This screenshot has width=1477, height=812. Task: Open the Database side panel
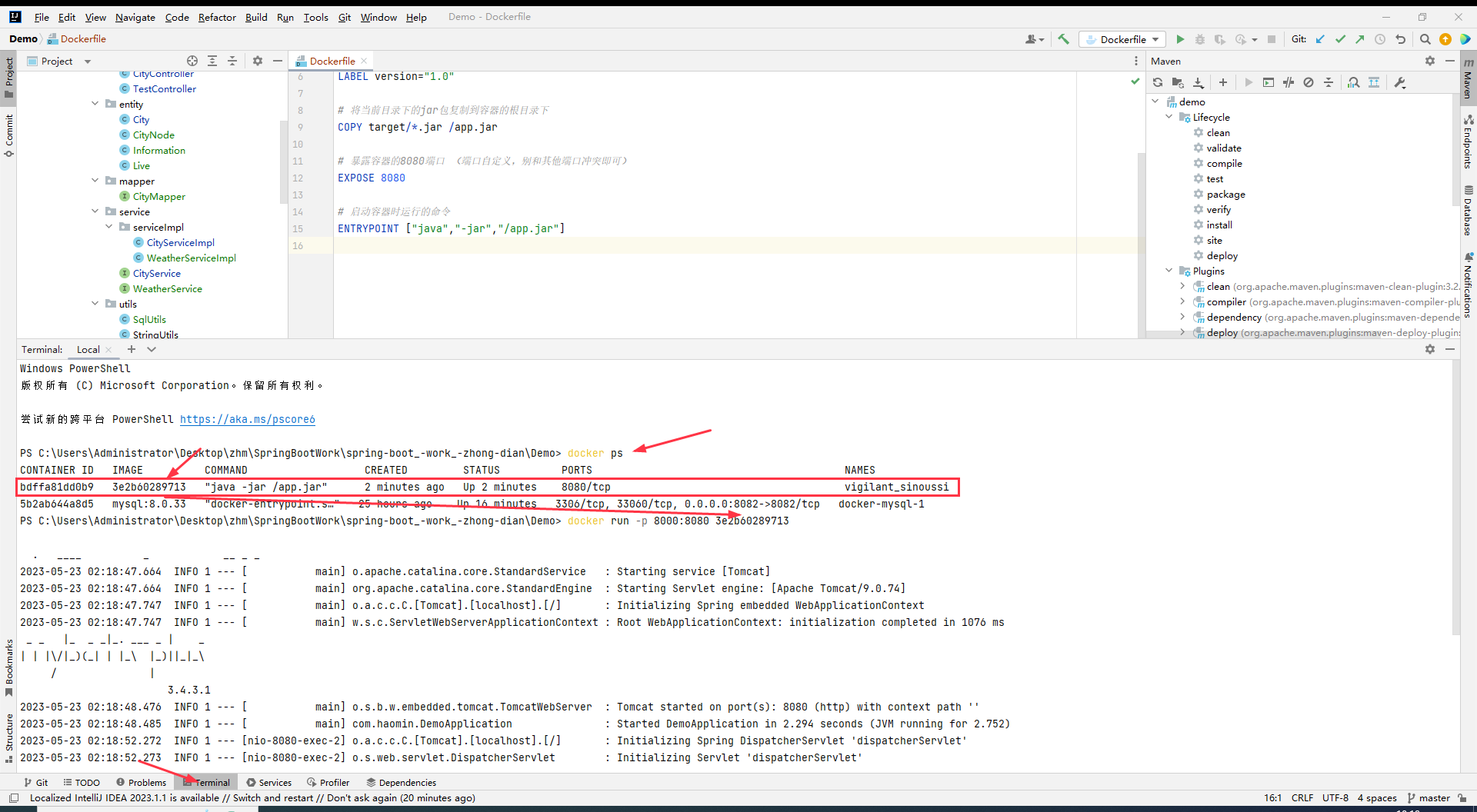tap(1468, 210)
